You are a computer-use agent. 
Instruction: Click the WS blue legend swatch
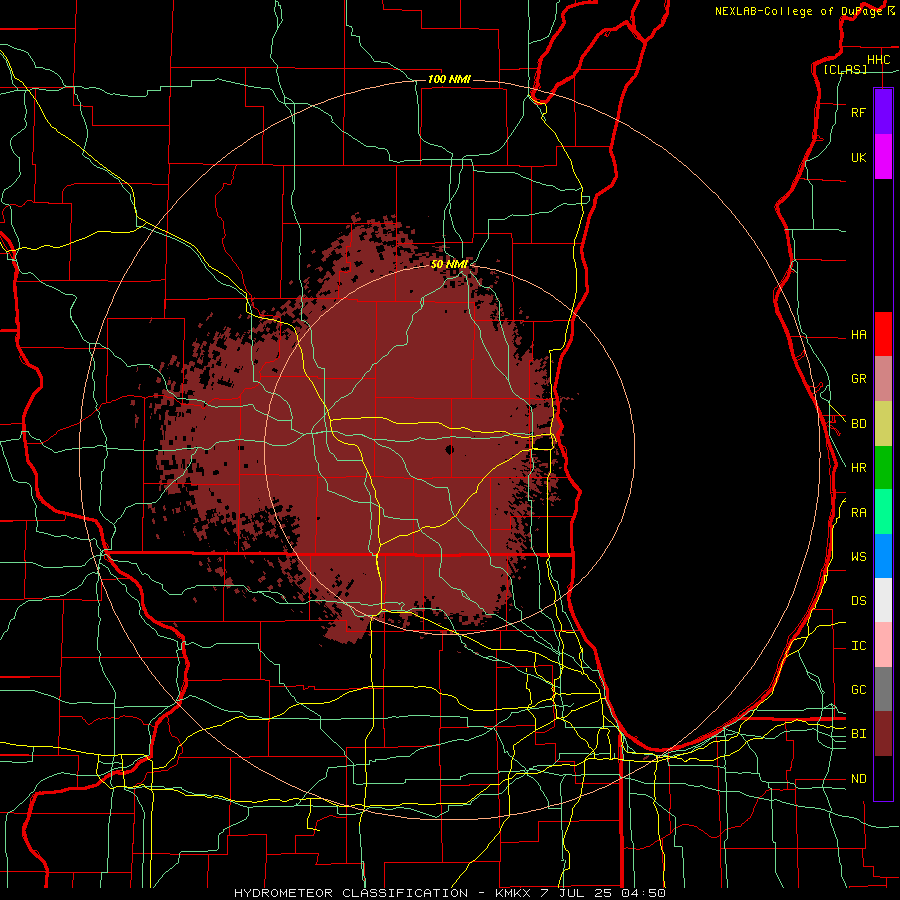(x=883, y=556)
